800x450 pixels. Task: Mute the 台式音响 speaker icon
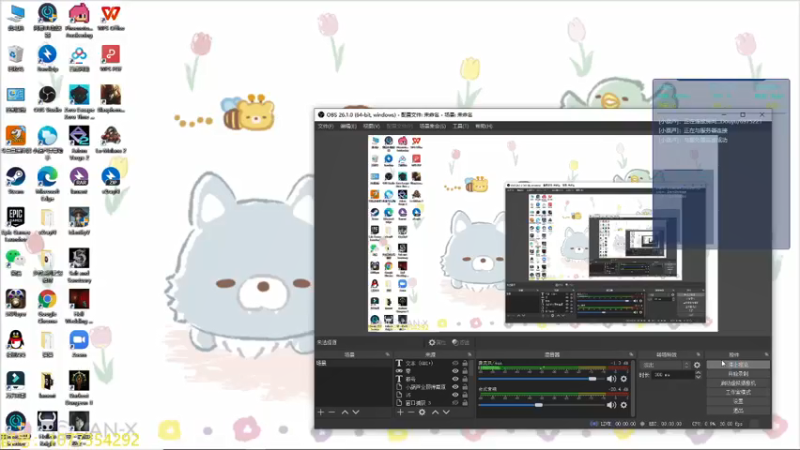pyautogui.click(x=611, y=405)
